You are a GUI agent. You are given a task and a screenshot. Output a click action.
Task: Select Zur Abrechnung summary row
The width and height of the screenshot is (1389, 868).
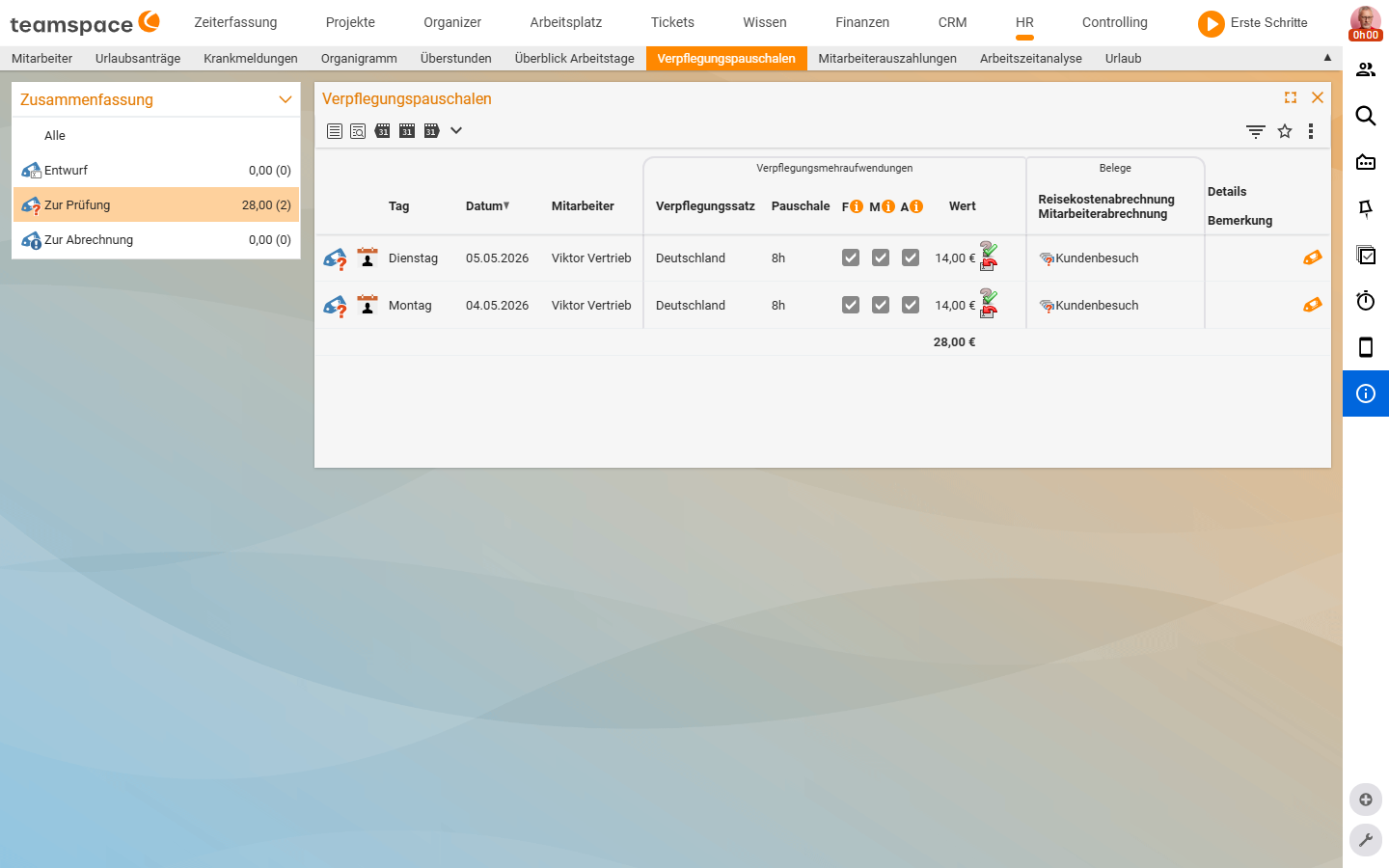156,239
